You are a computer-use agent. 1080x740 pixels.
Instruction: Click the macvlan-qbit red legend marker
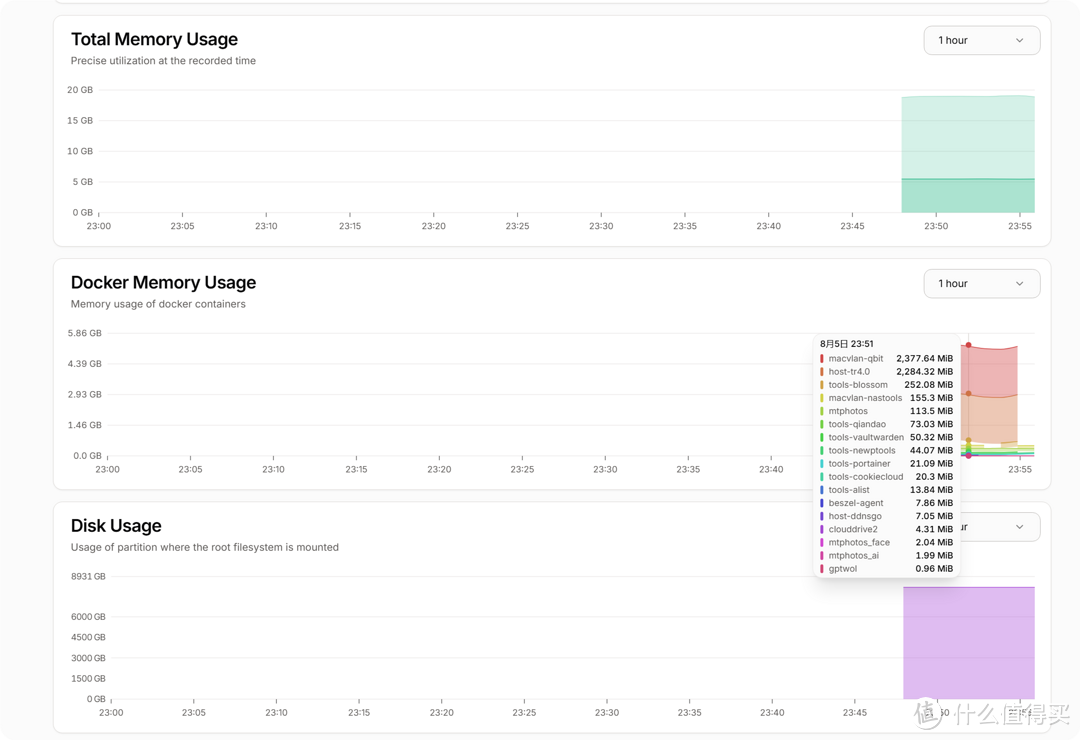[822, 358]
